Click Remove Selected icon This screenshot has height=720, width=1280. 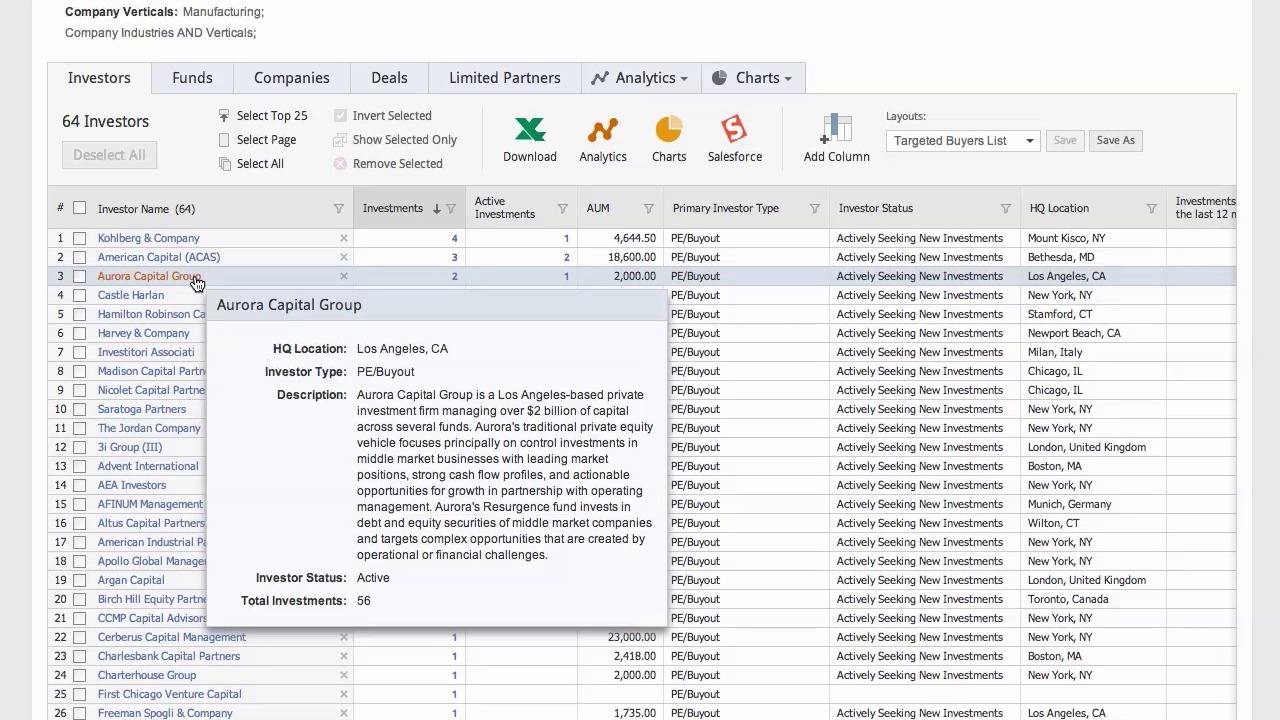tap(340, 164)
